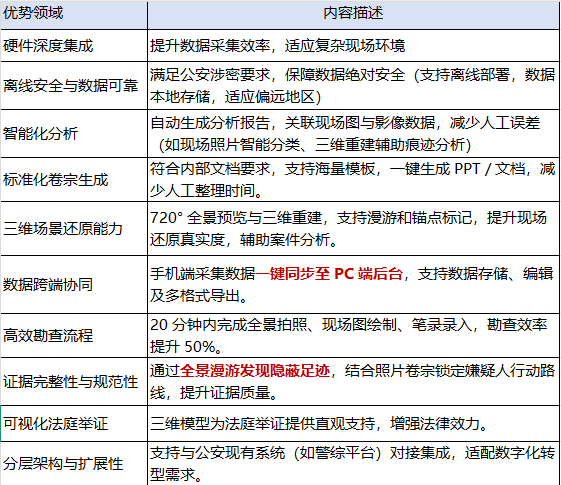Select the cell 高效勘查流程

coord(74,335)
